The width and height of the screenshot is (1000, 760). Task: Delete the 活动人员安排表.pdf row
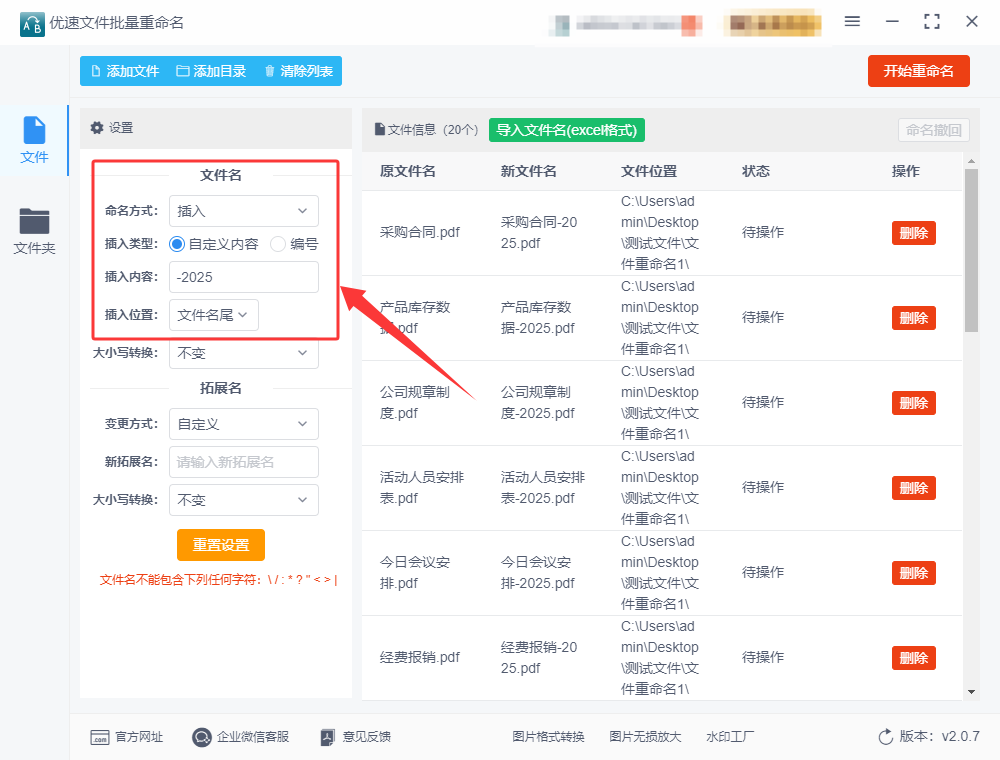pyautogui.click(x=913, y=488)
